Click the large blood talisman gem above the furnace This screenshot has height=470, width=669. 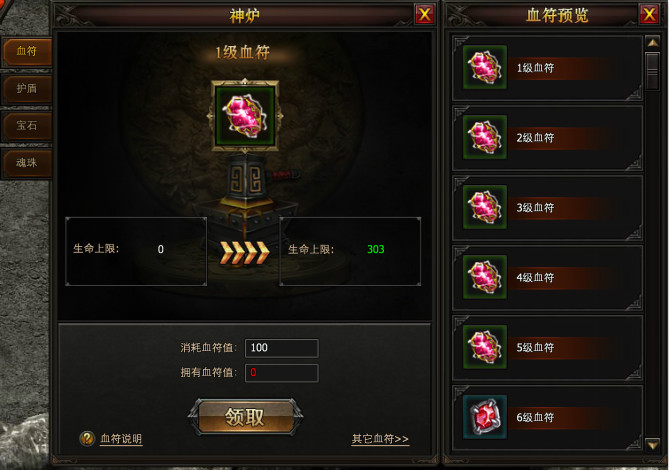245,116
